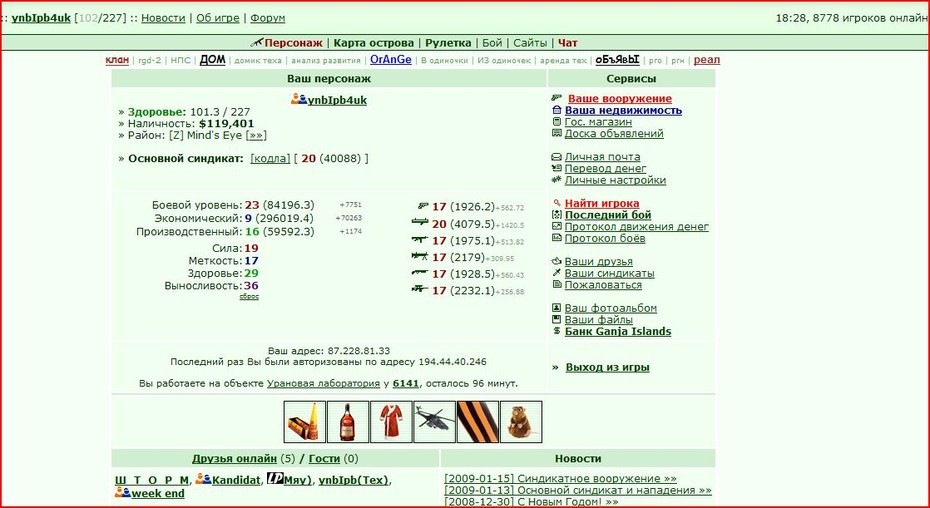Open Протокол боёв battle log
930x508 pixels.
605,238
